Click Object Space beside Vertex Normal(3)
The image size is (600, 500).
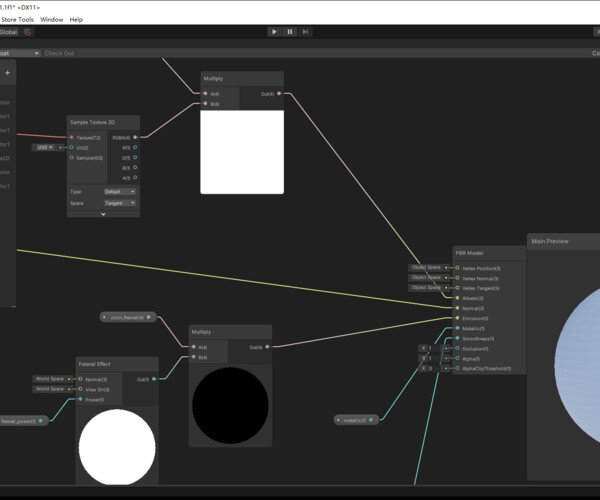coord(426,277)
